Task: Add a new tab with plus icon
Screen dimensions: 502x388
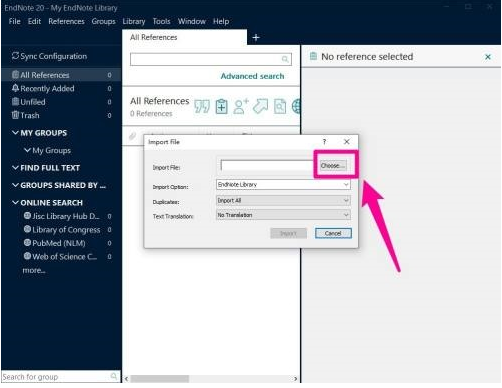Action: (x=256, y=38)
